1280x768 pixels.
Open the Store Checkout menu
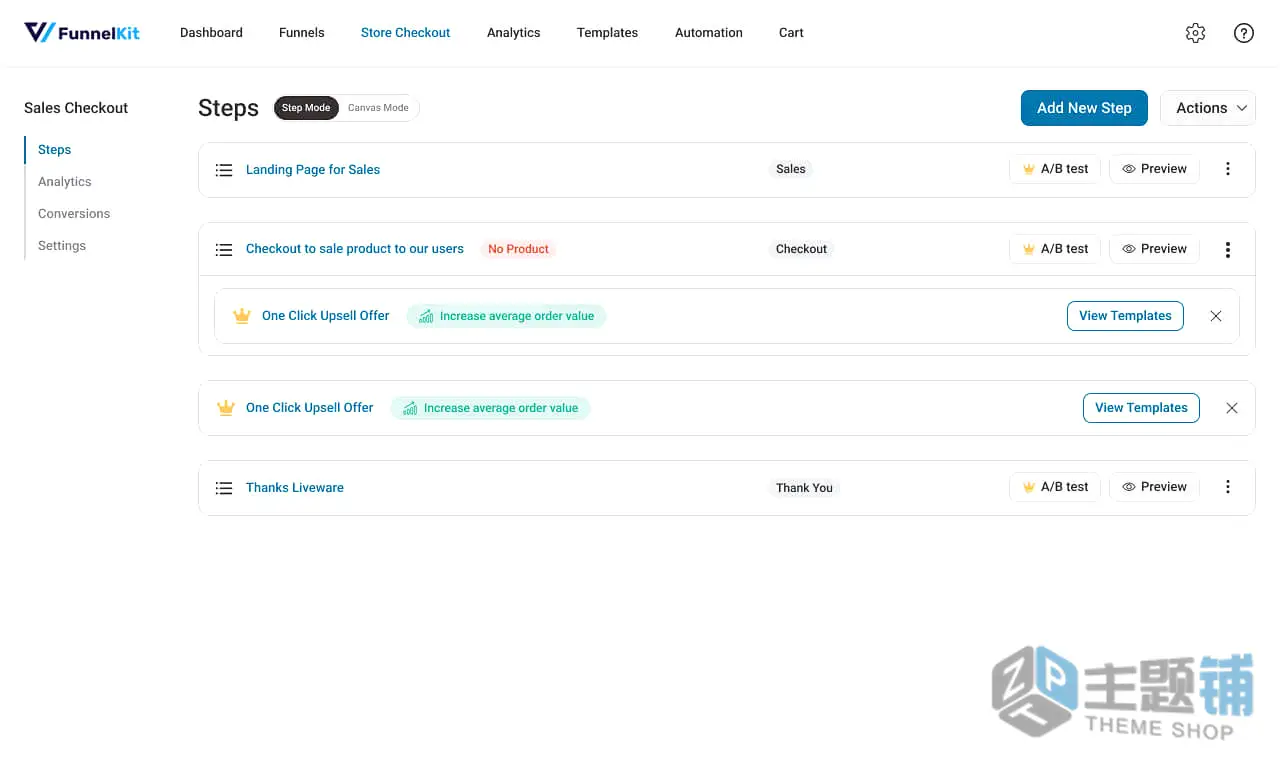click(x=406, y=33)
